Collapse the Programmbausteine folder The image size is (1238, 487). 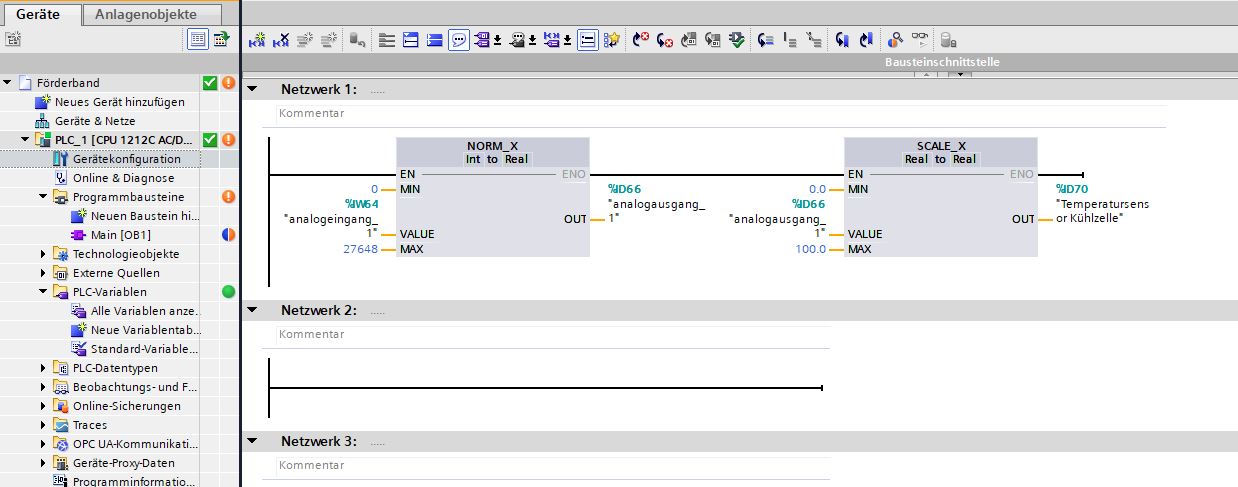pos(44,197)
